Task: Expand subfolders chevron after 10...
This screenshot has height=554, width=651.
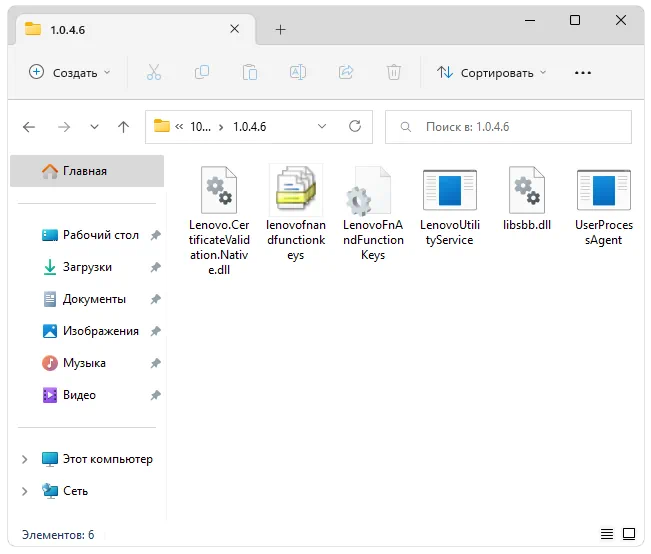Action: tap(221, 127)
